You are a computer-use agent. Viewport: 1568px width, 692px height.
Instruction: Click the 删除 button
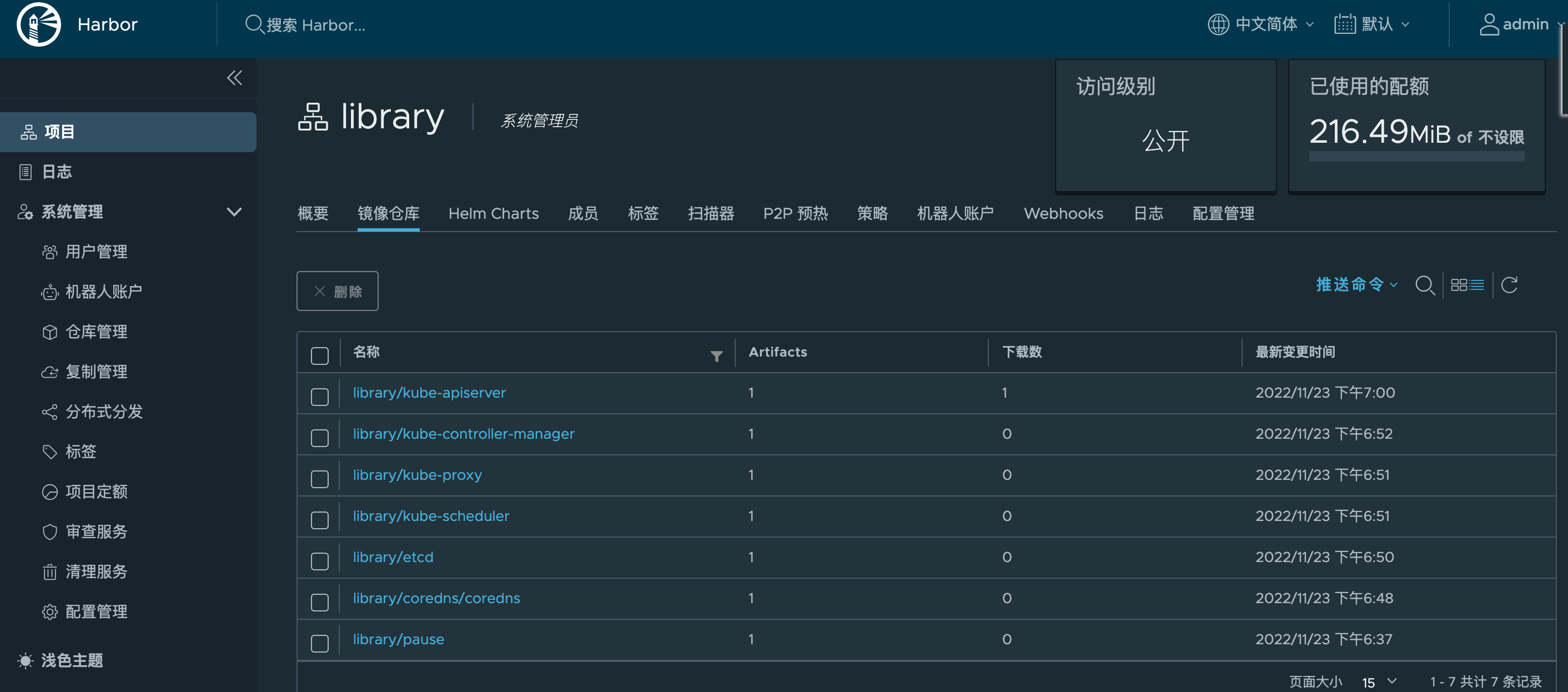(337, 291)
